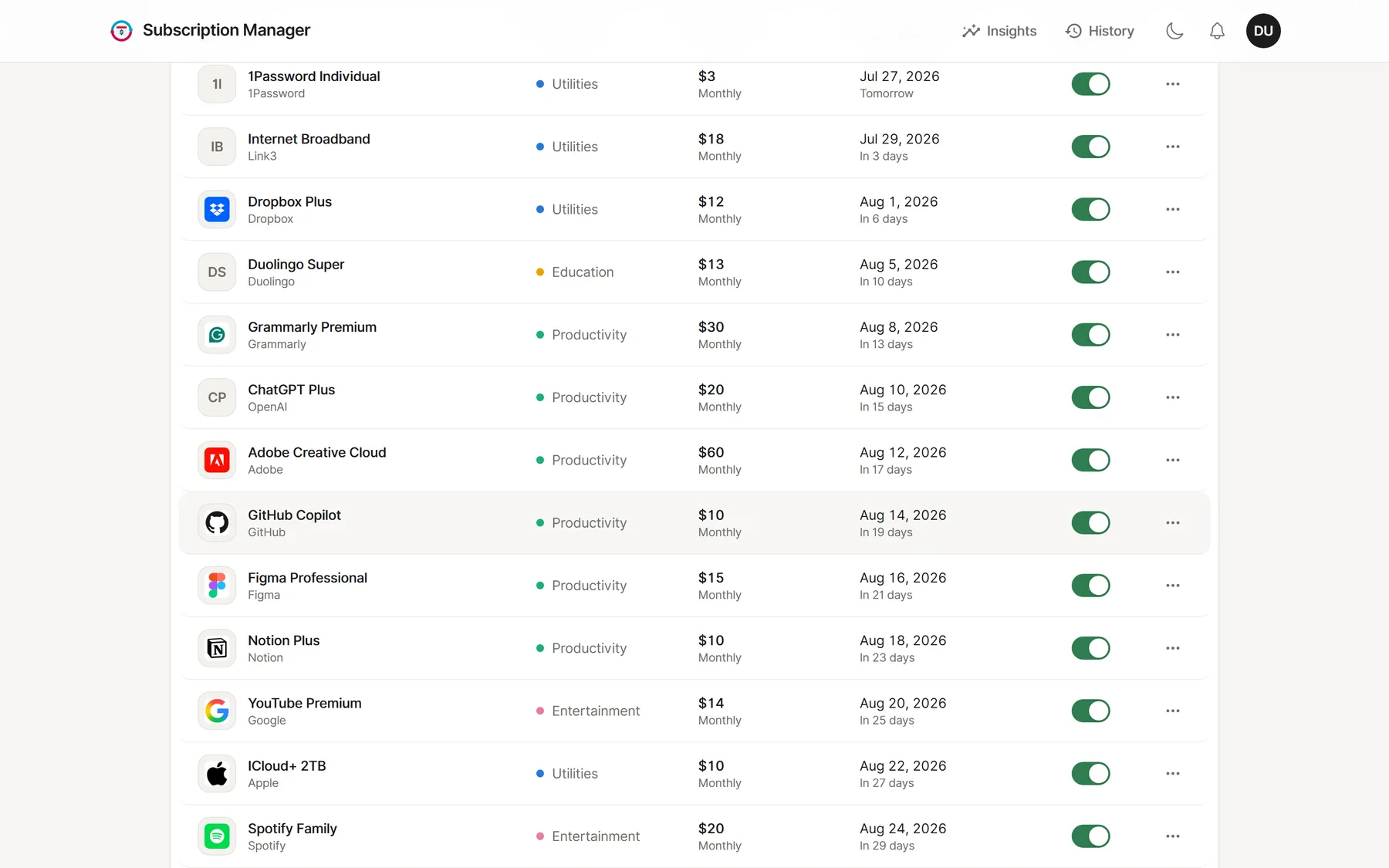Switch off ChatGPT Plus toggle
1389x868 pixels.
pyautogui.click(x=1090, y=397)
